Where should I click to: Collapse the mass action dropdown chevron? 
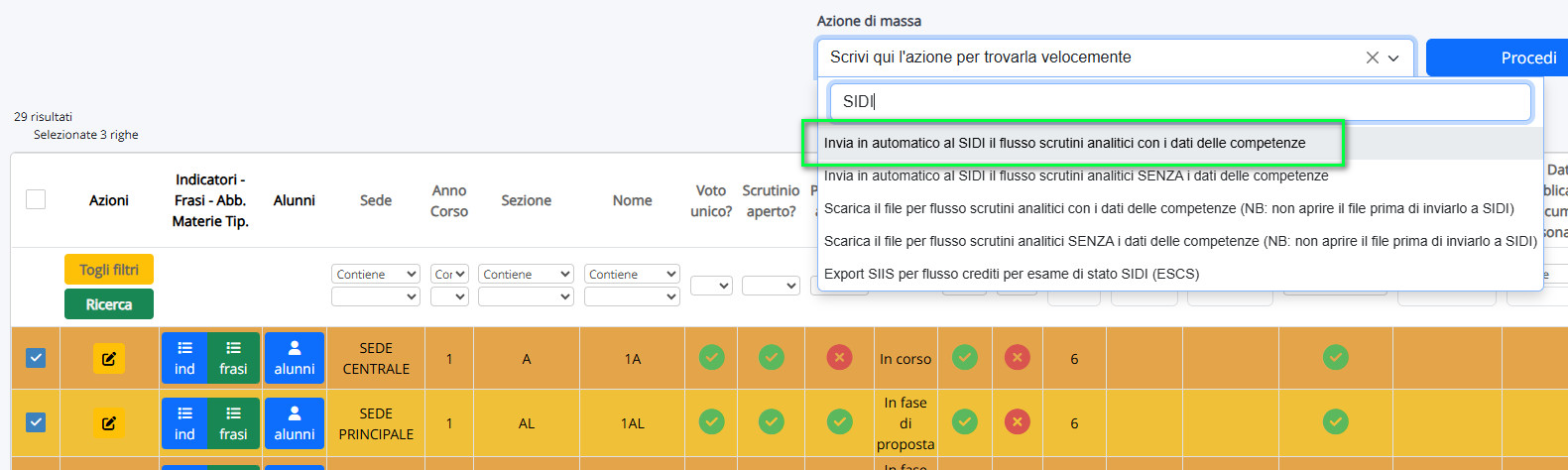pyautogui.click(x=1393, y=58)
